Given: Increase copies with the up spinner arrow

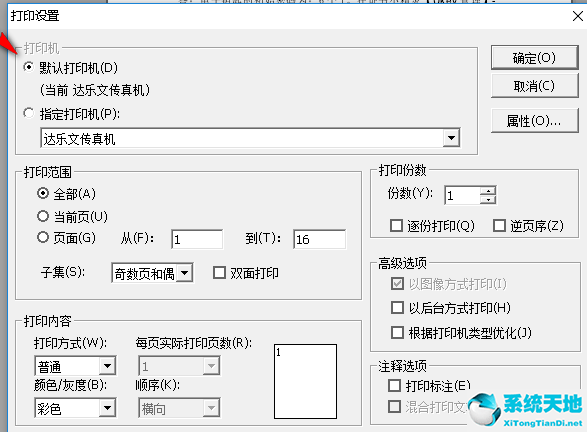Looking at the screenshot, I should [x=488, y=191].
